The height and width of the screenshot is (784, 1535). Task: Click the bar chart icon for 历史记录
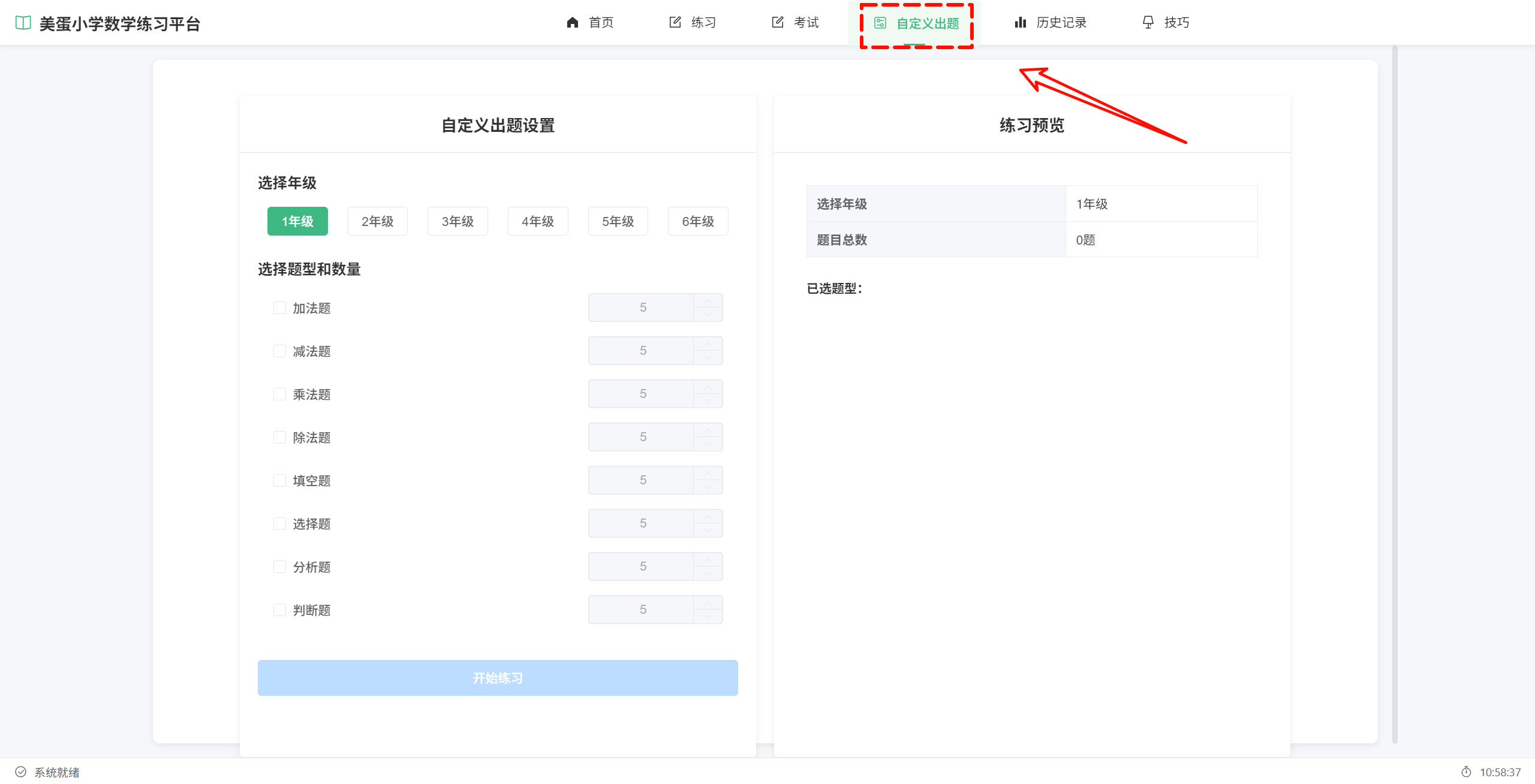click(1020, 23)
